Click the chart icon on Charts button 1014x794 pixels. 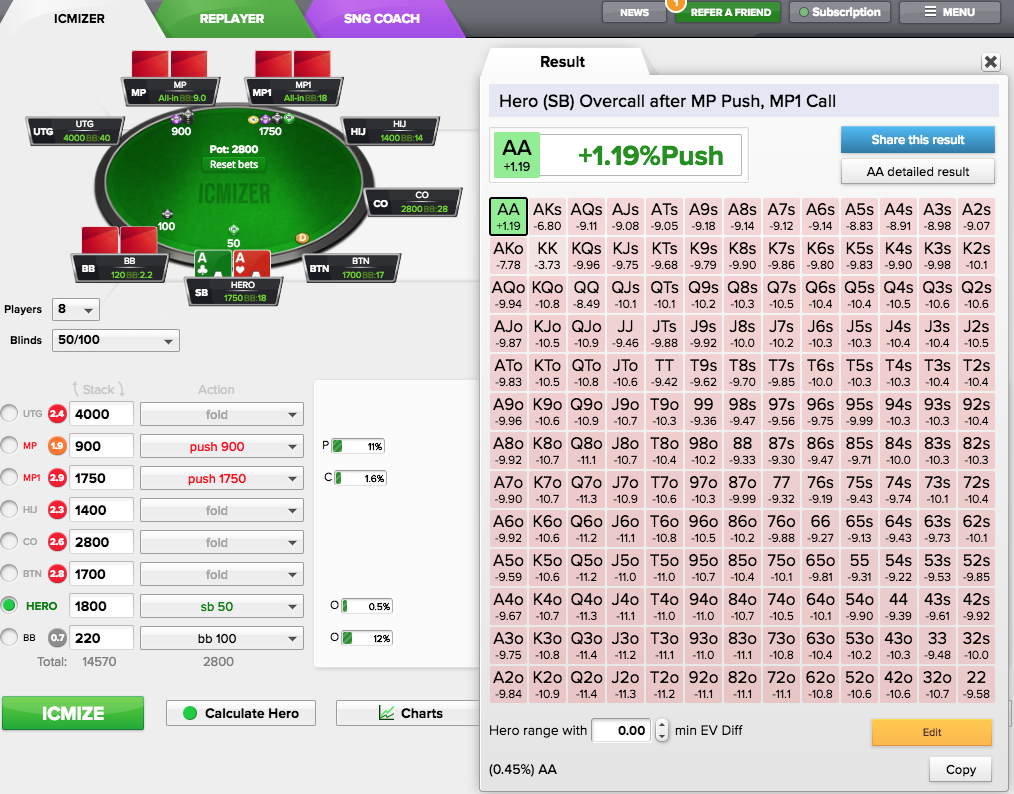(x=387, y=713)
